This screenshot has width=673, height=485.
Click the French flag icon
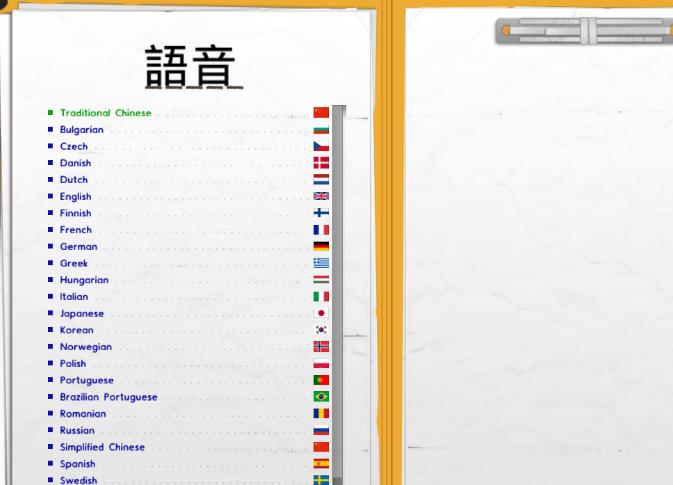point(321,230)
